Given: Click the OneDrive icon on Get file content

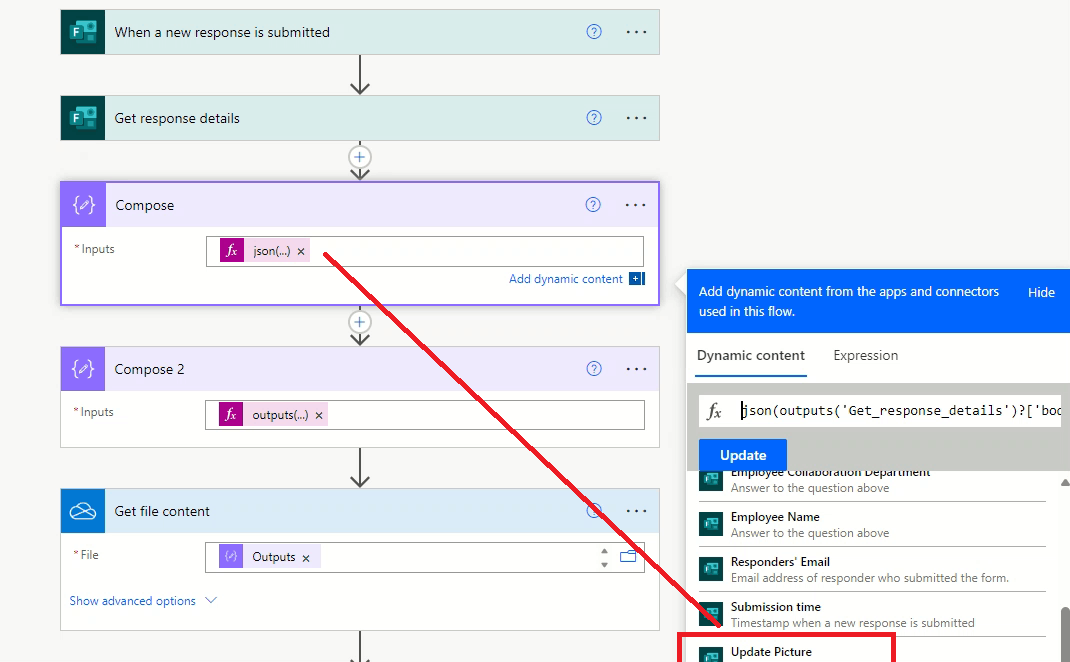Looking at the screenshot, I should coord(81,510).
